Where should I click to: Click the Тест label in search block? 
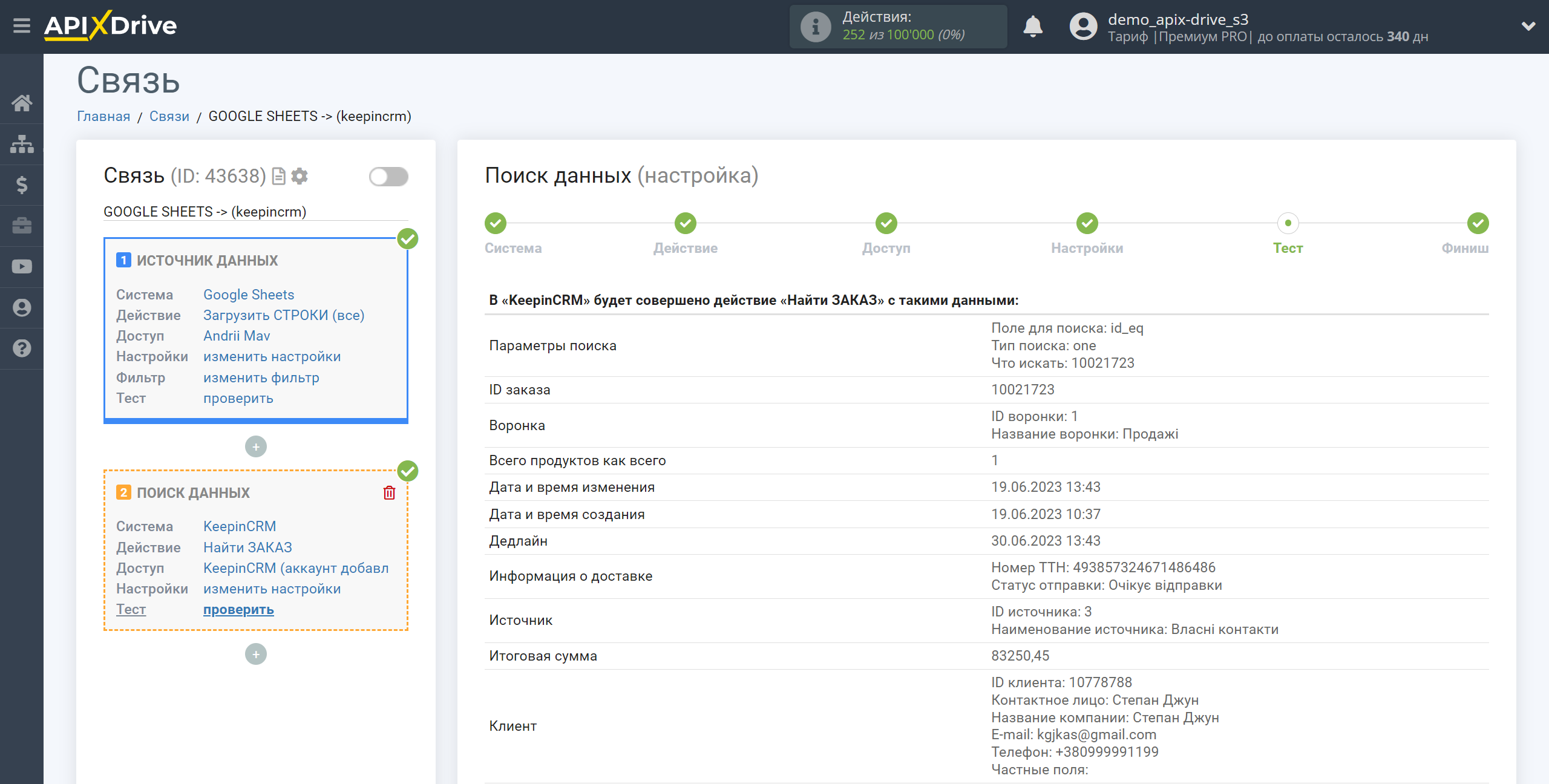pos(131,609)
